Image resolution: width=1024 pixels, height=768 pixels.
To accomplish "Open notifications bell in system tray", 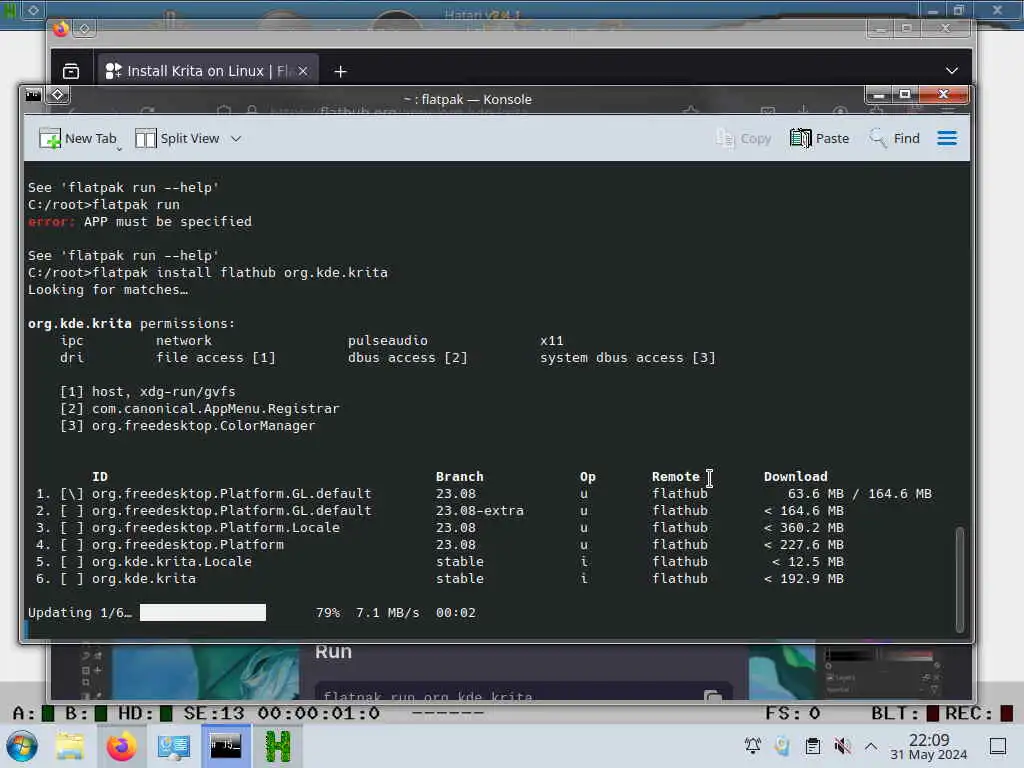I will [752, 745].
